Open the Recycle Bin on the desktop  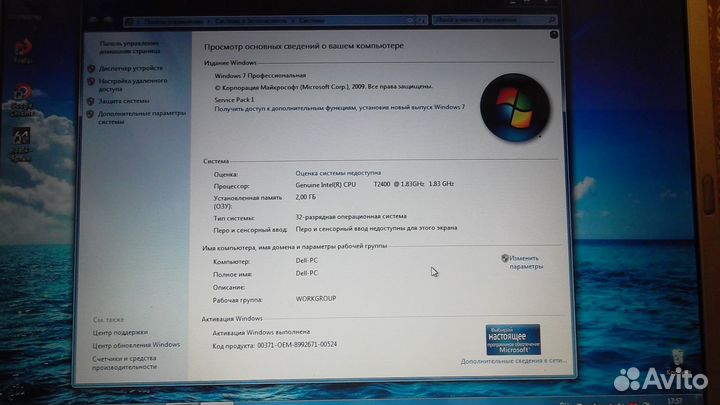[x=677, y=361]
